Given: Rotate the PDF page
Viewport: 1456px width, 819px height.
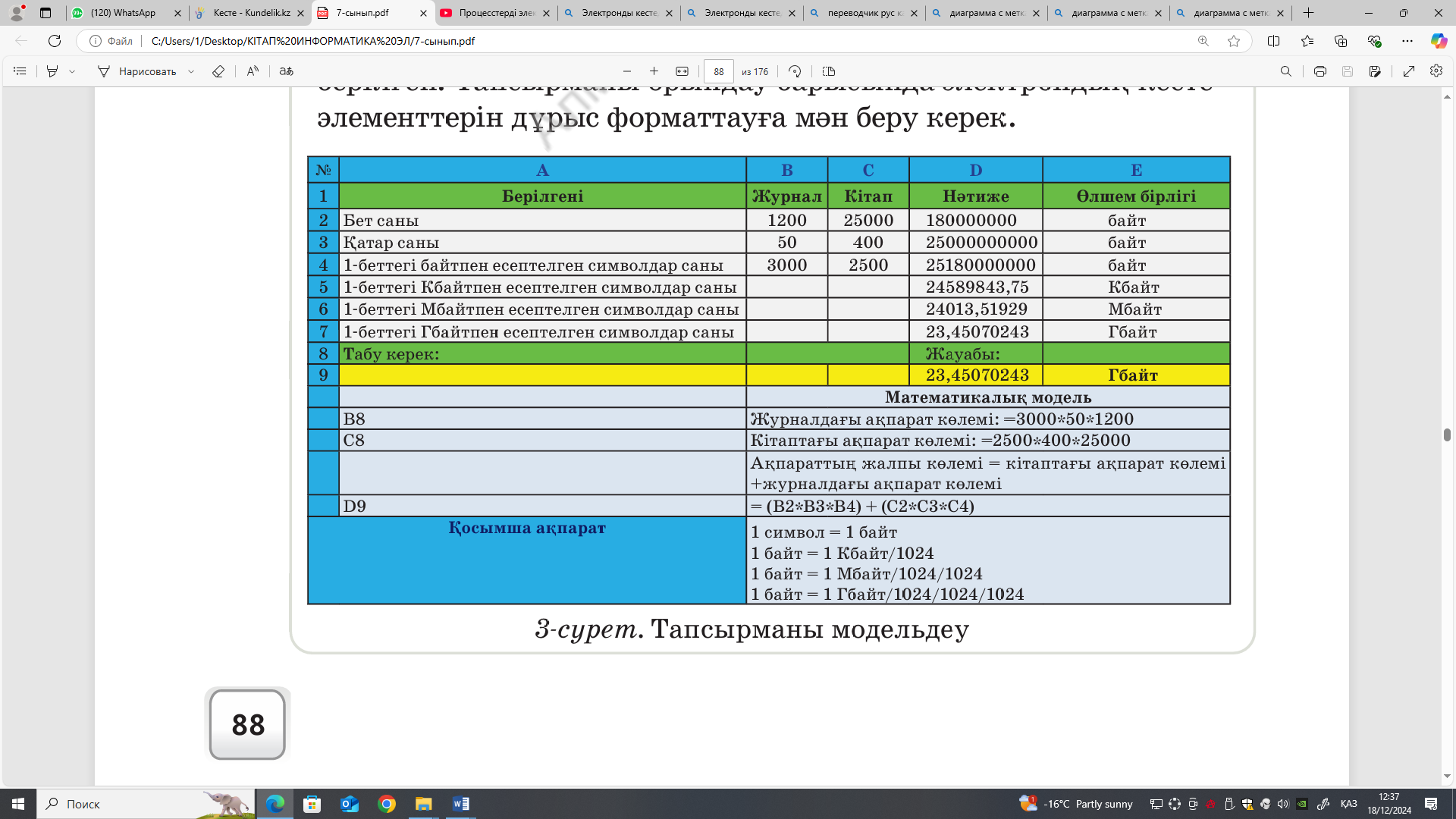Looking at the screenshot, I should tap(795, 71).
